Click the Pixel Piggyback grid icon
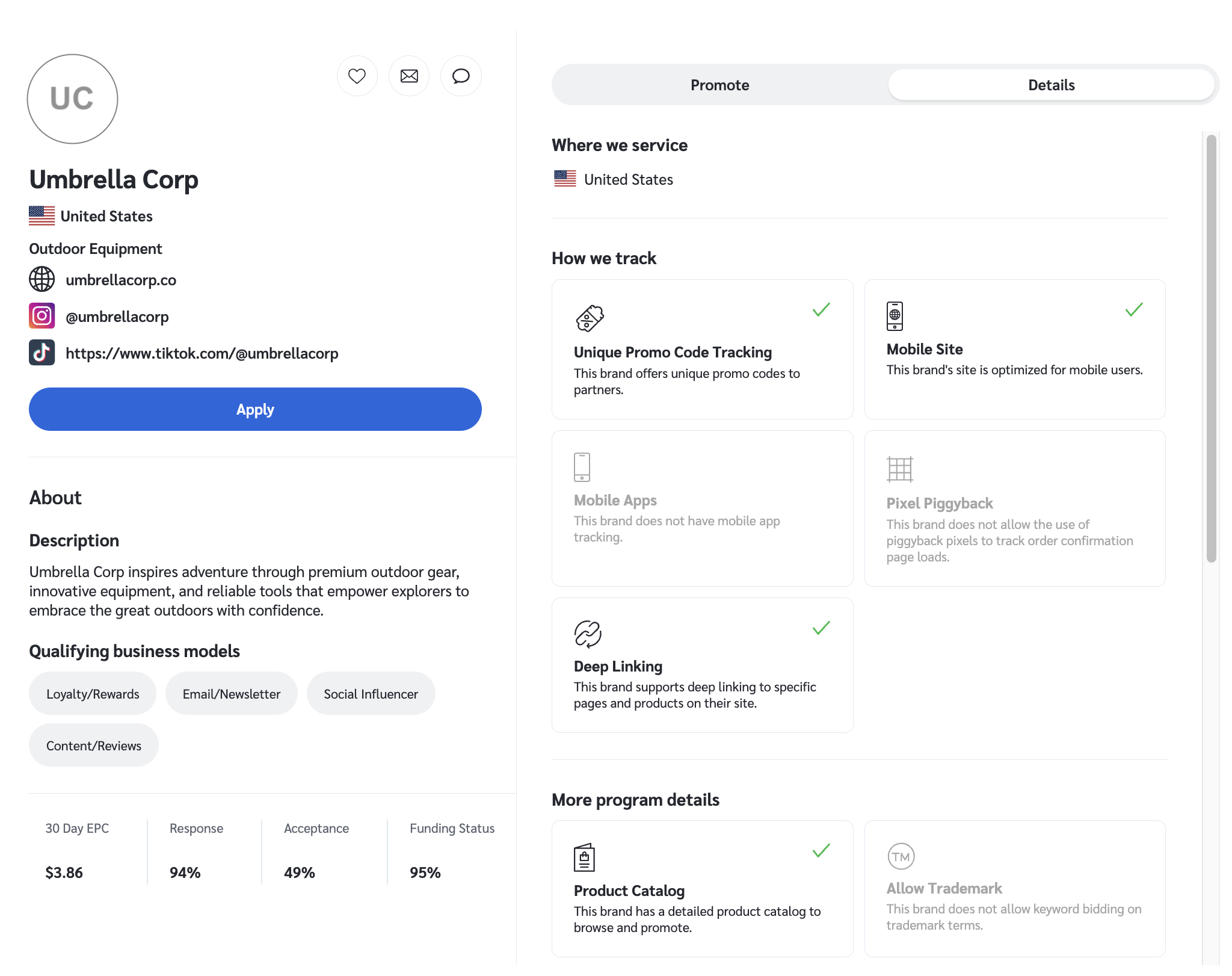1232x976 pixels. coord(900,469)
